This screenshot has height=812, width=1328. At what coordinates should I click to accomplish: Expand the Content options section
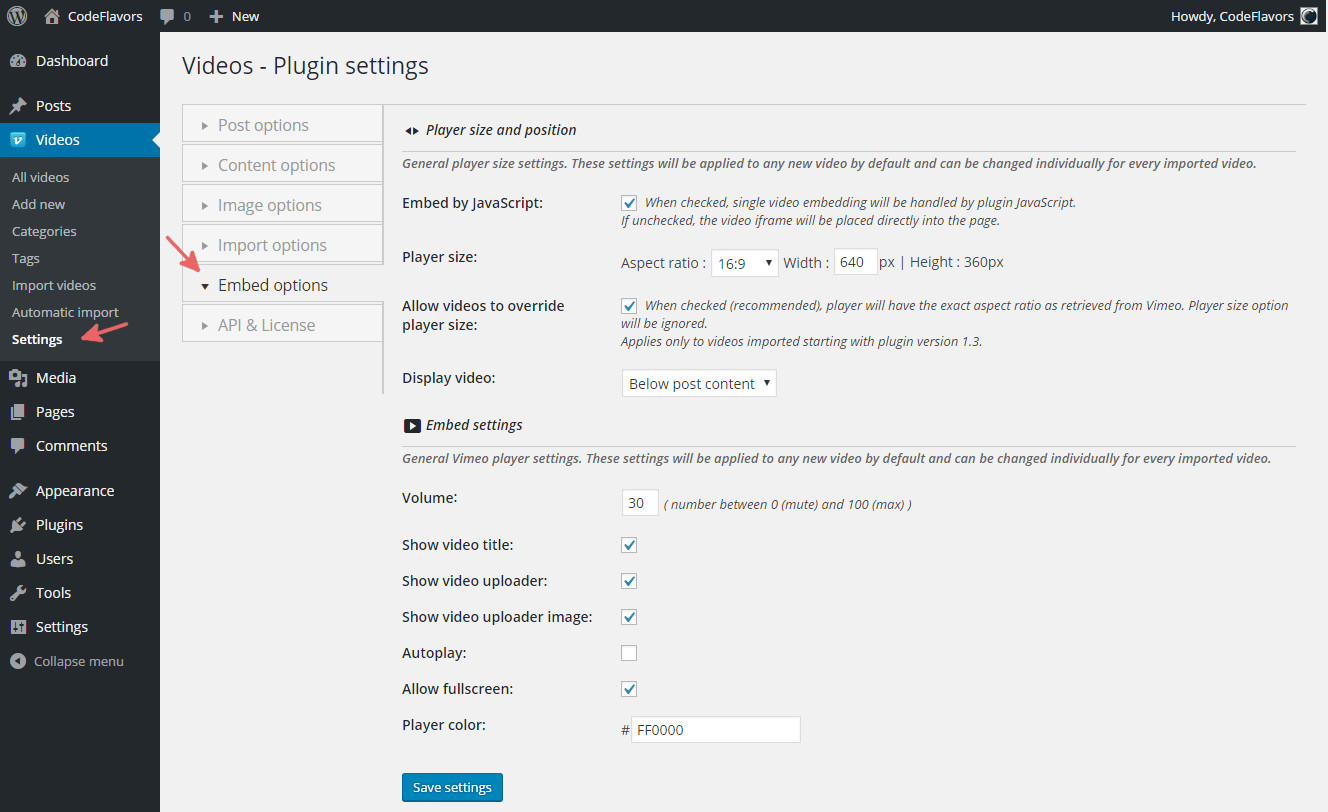pyautogui.click(x=282, y=165)
